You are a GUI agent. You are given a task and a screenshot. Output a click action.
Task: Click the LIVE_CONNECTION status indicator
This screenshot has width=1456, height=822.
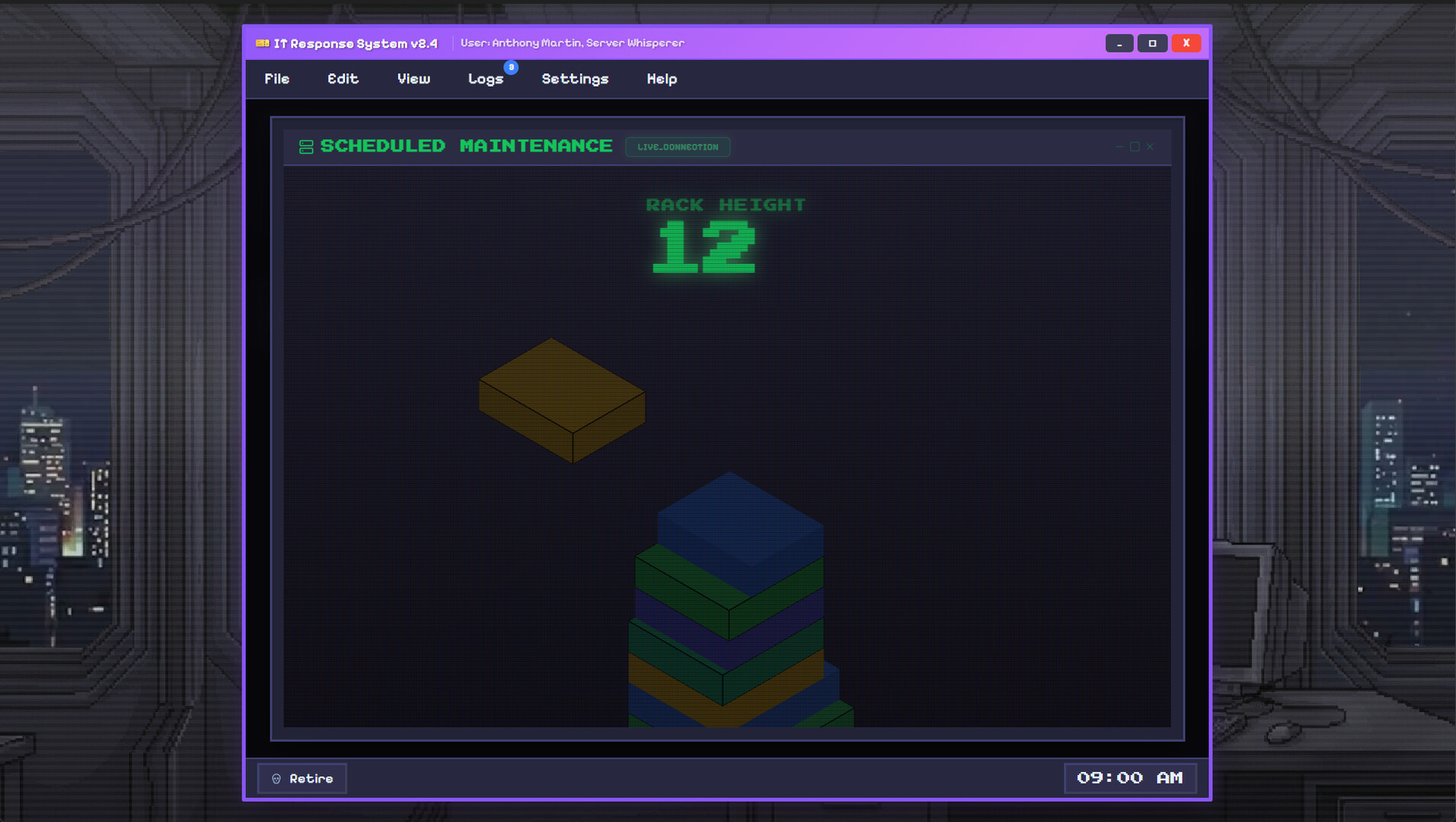[x=677, y=147]
